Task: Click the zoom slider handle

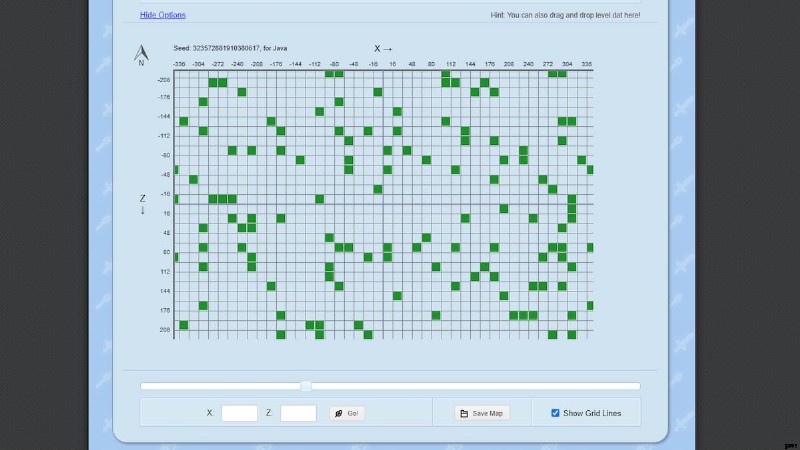Action: [x=306, y=386]
